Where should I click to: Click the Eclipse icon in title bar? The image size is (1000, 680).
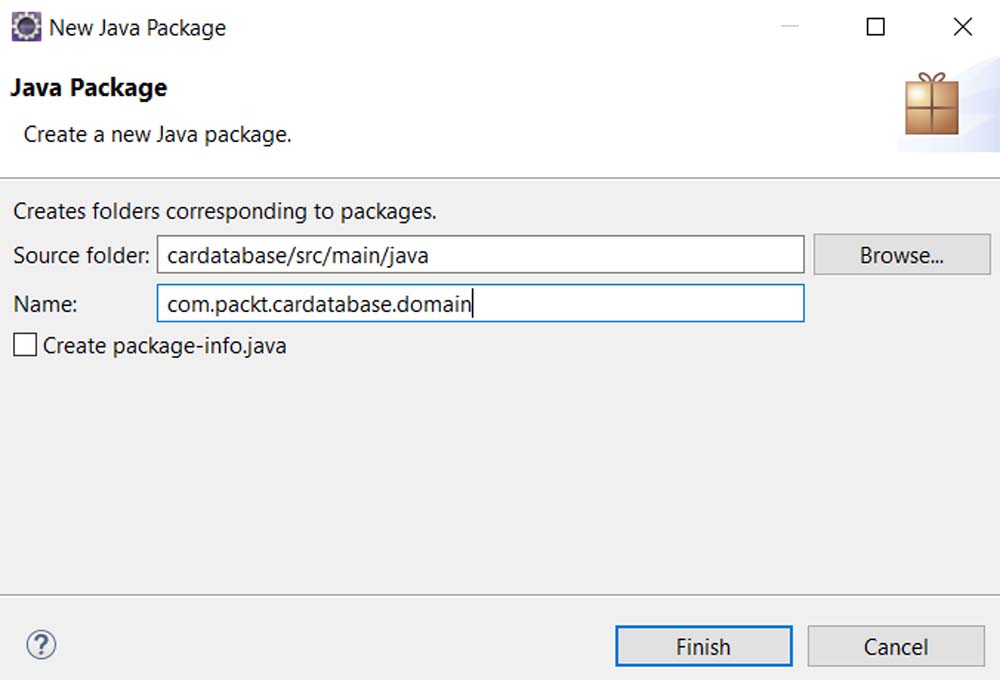click(26, 27)
